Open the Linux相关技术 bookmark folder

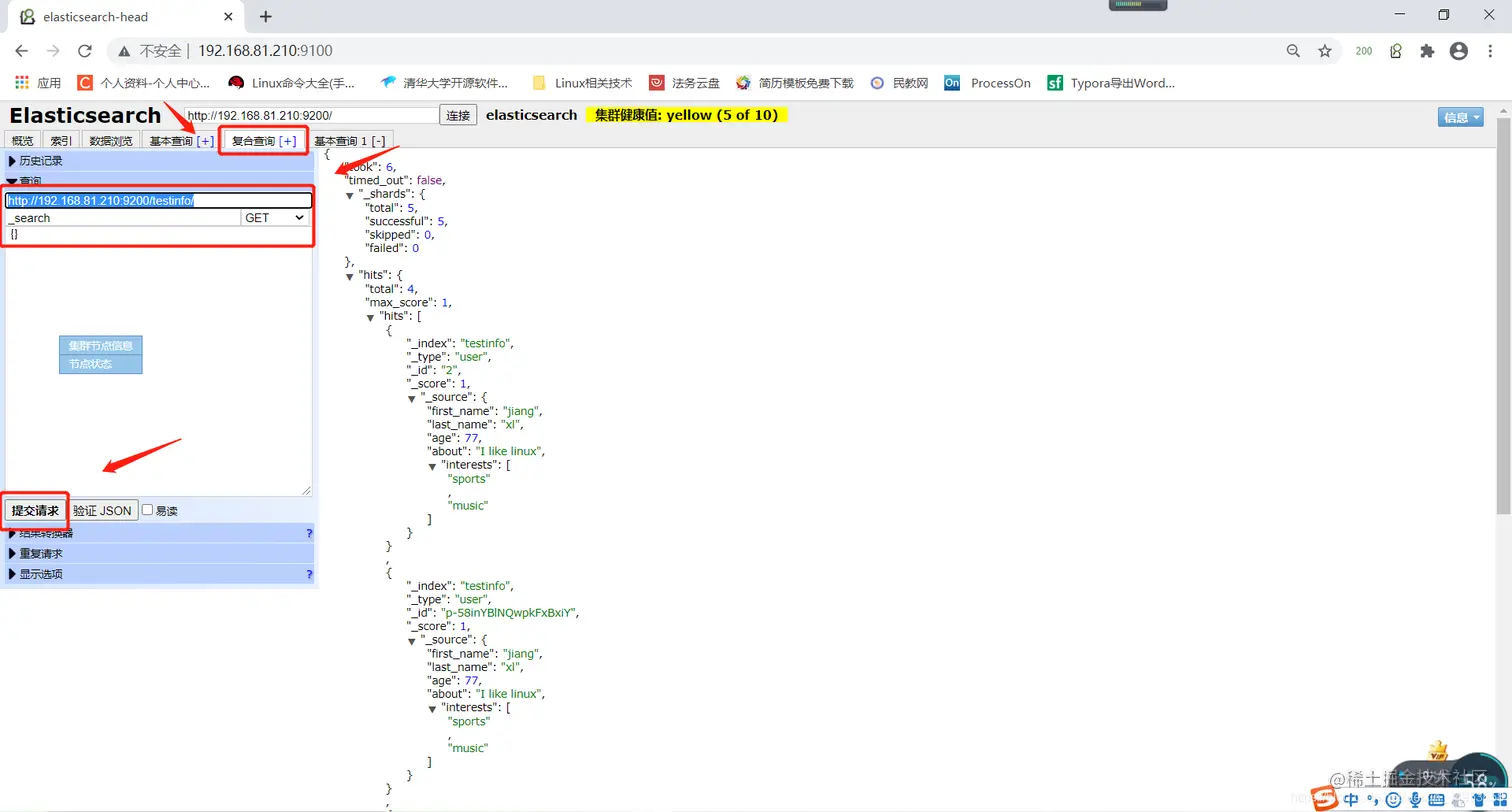(582, 83)
